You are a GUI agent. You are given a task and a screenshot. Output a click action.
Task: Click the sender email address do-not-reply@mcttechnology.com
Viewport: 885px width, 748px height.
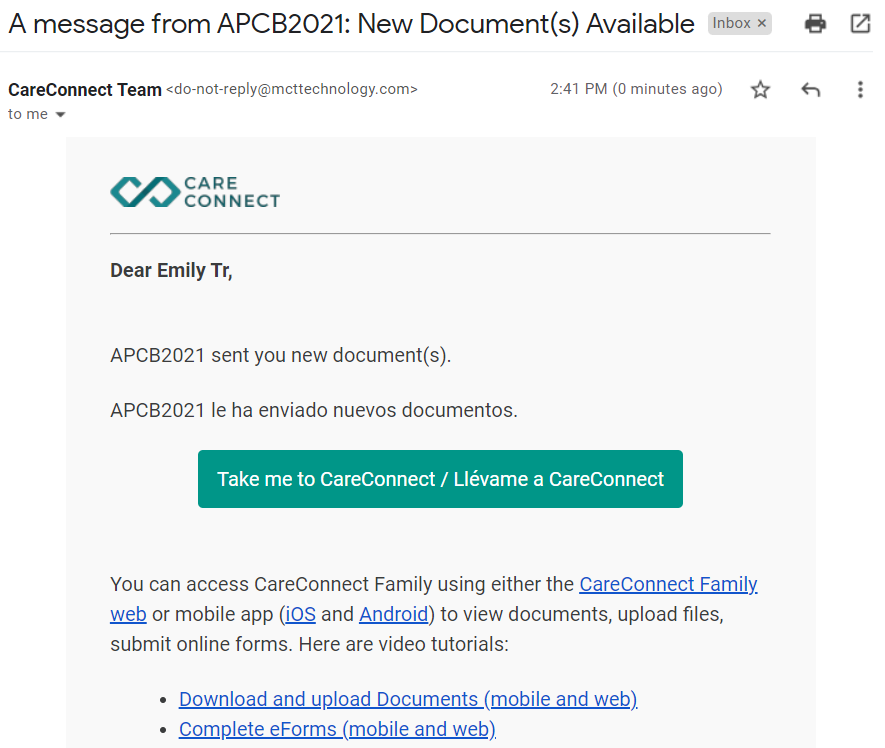click(292, 89)
